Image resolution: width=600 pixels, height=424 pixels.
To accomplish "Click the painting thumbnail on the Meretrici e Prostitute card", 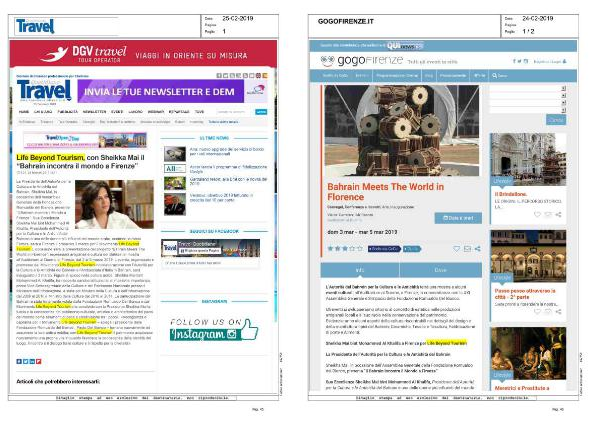I will 528,353.
